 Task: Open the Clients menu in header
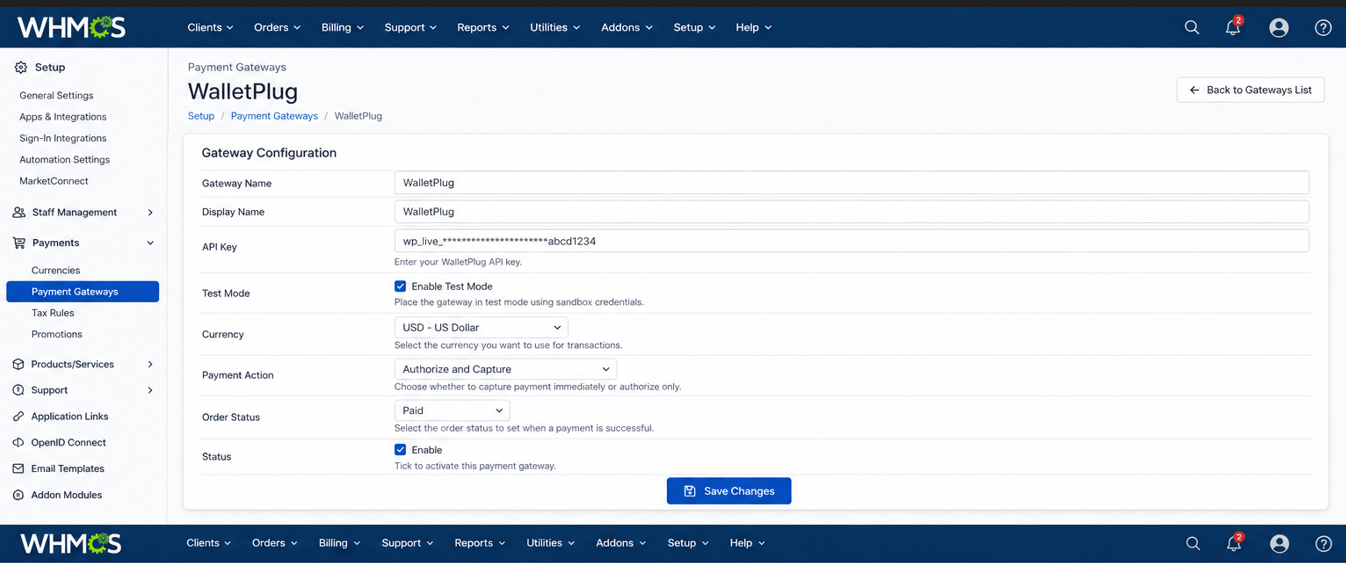pyautogui.click(x=210, y=27)
